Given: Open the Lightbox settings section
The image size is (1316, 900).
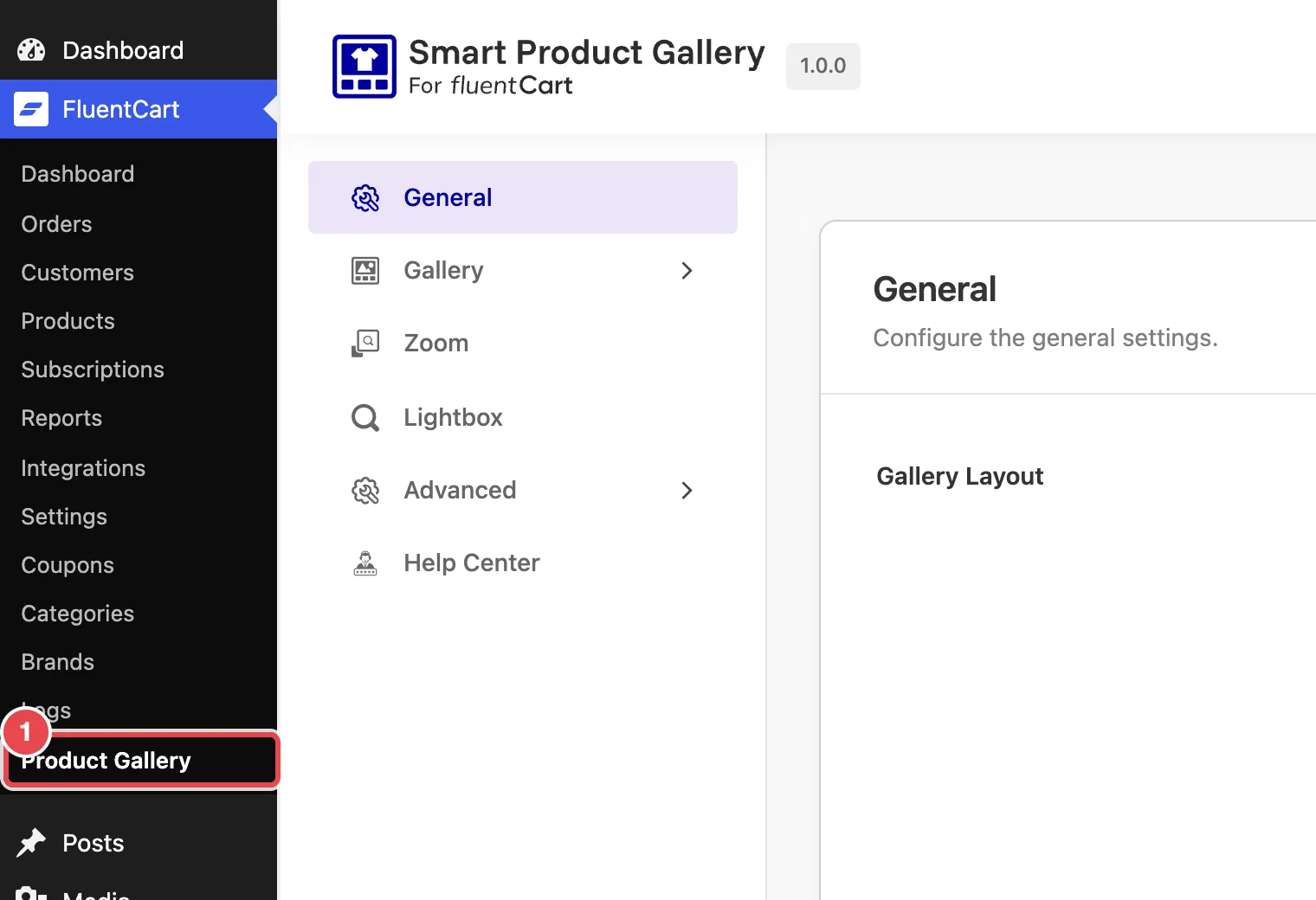Looking at the screenshot, I should (x=523, y=418).
